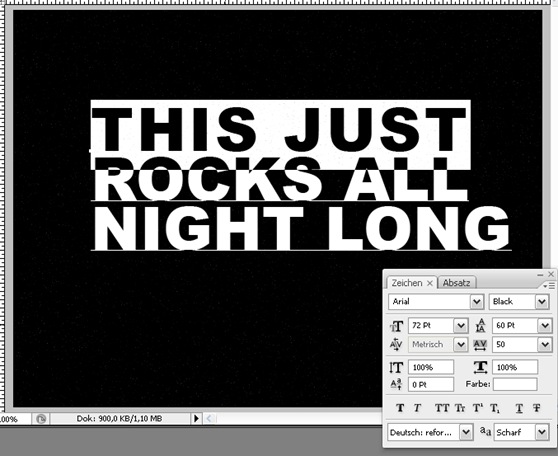Apply Superscript text style
Screen dimensions: 558x456
pyautogui.click(x=477, y=408)
